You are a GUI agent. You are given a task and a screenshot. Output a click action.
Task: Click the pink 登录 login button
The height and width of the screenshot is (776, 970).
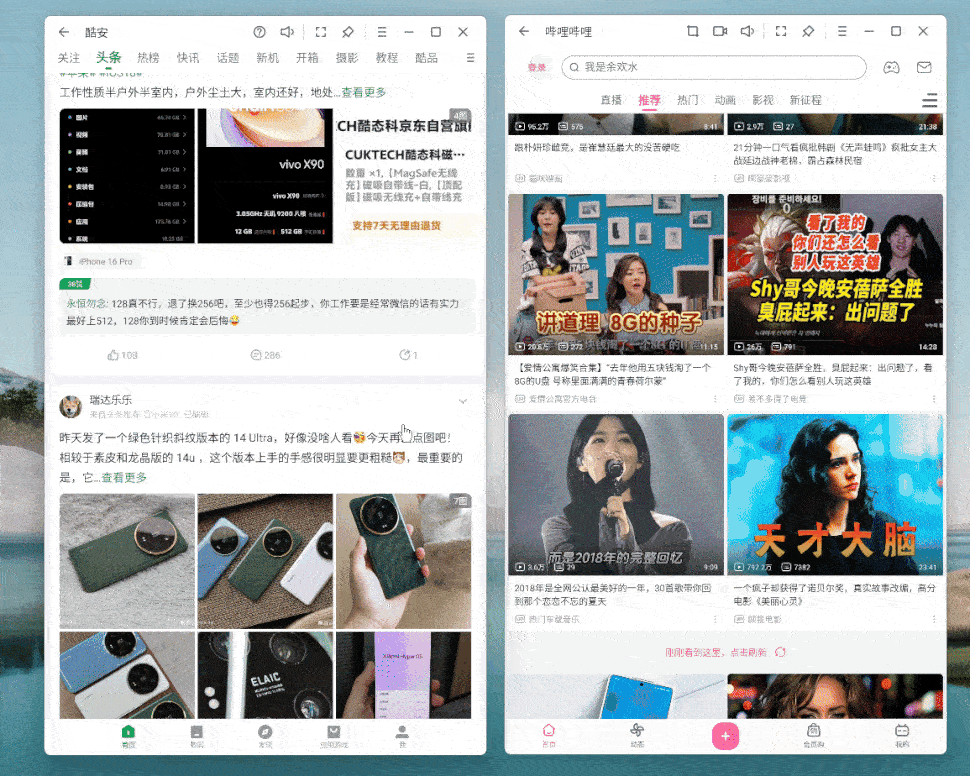[537, 68]
